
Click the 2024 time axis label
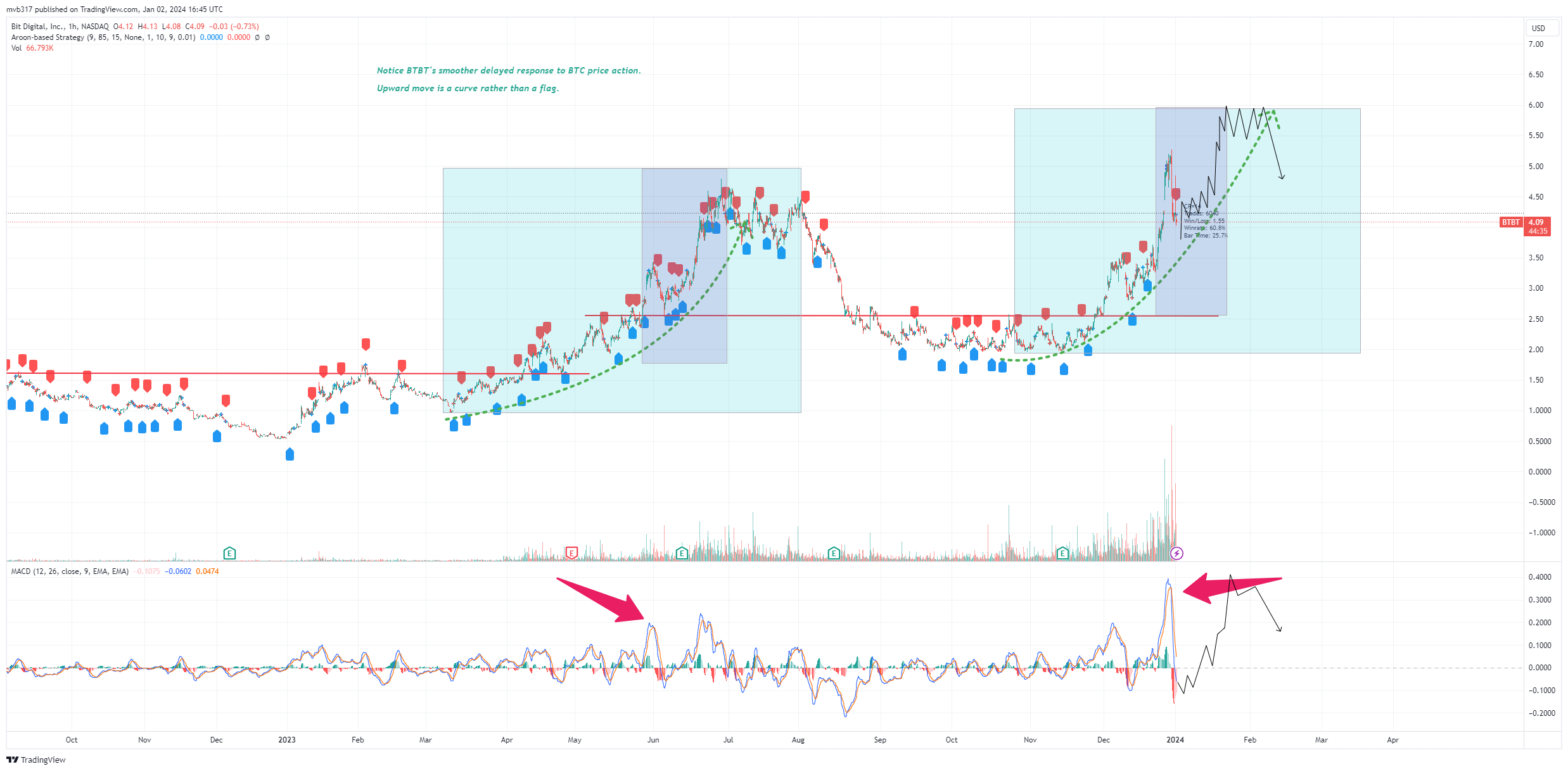pos(1175,740)
